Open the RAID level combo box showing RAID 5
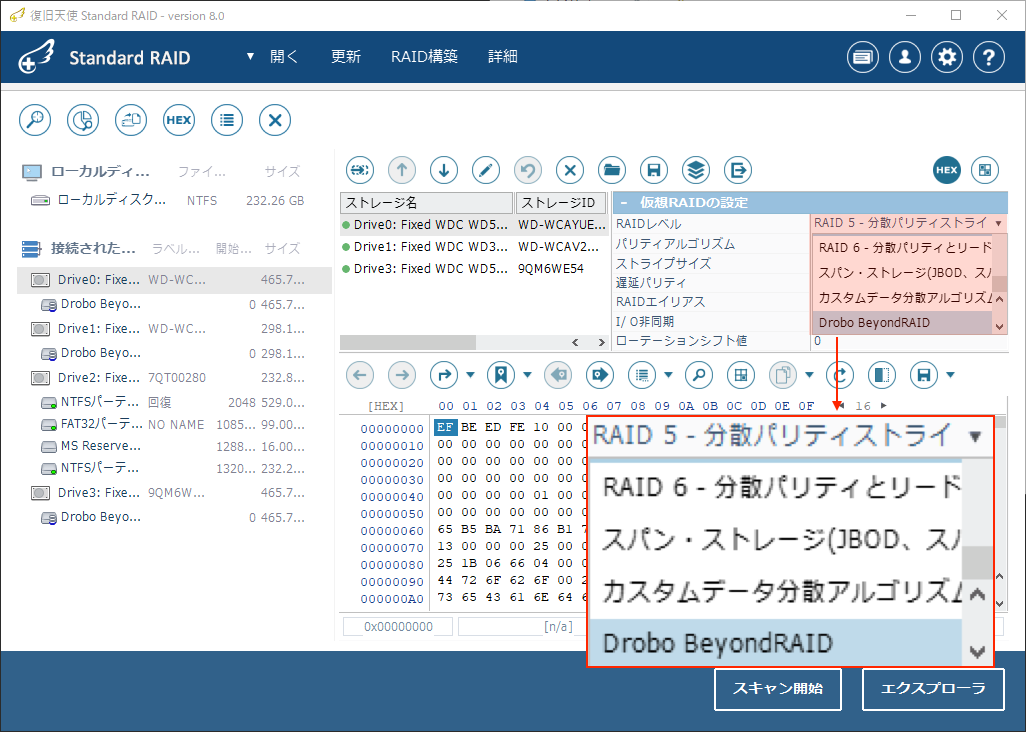Viewport: 1026px width, 732px height. [908, 223]
